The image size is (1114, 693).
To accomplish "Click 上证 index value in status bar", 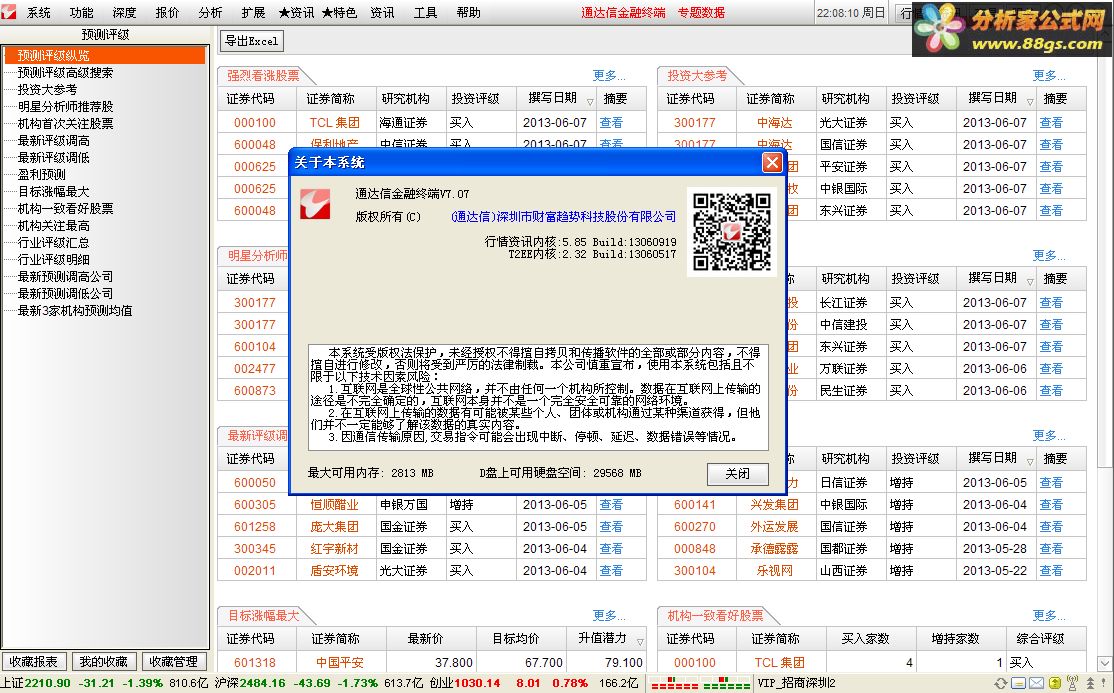I will (48, 684).
